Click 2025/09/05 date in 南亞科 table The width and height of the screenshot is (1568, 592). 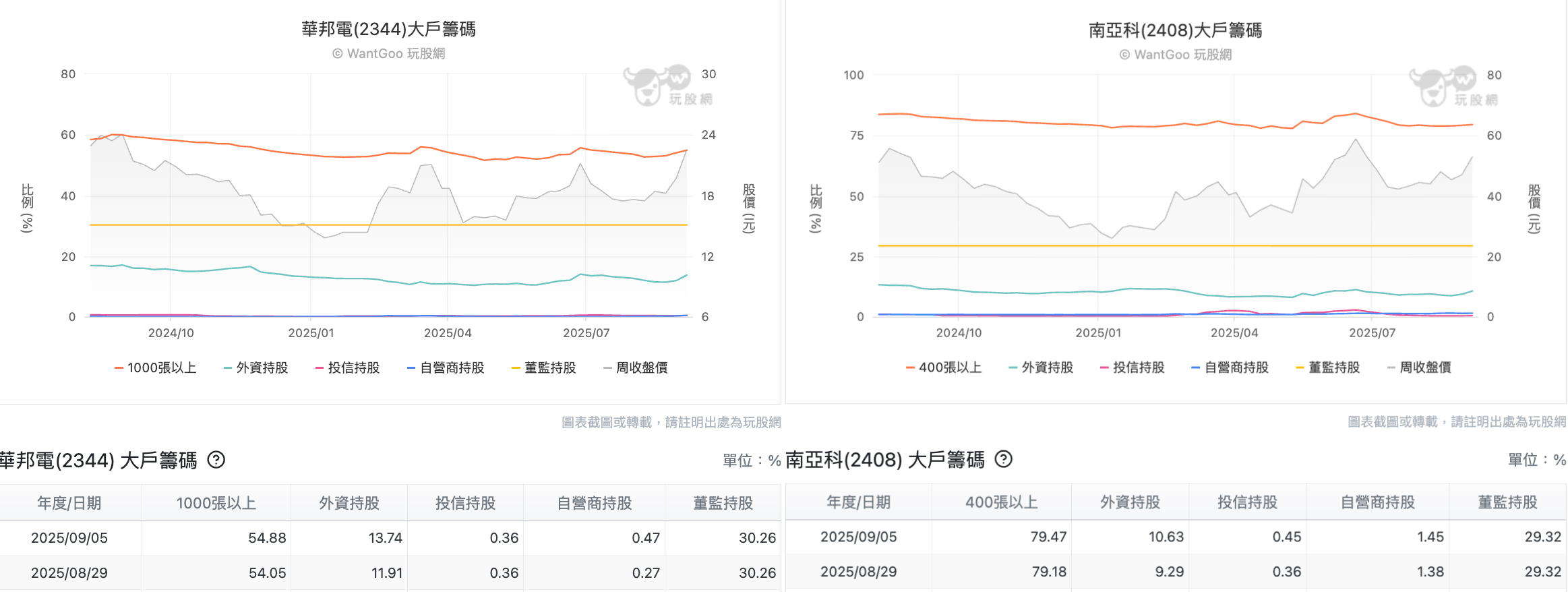859,537
